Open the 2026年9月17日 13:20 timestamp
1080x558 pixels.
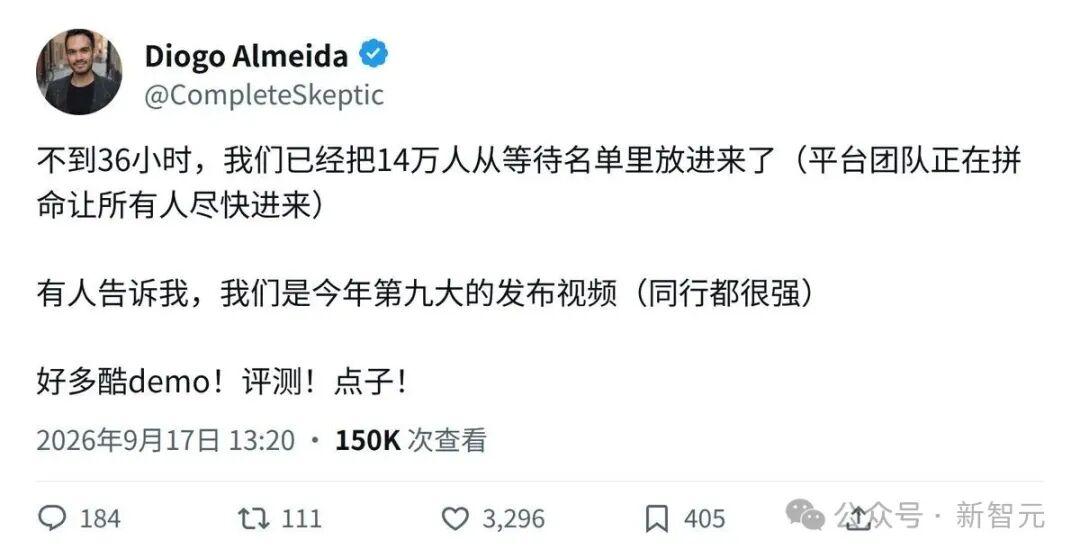[x=165, y=441]
